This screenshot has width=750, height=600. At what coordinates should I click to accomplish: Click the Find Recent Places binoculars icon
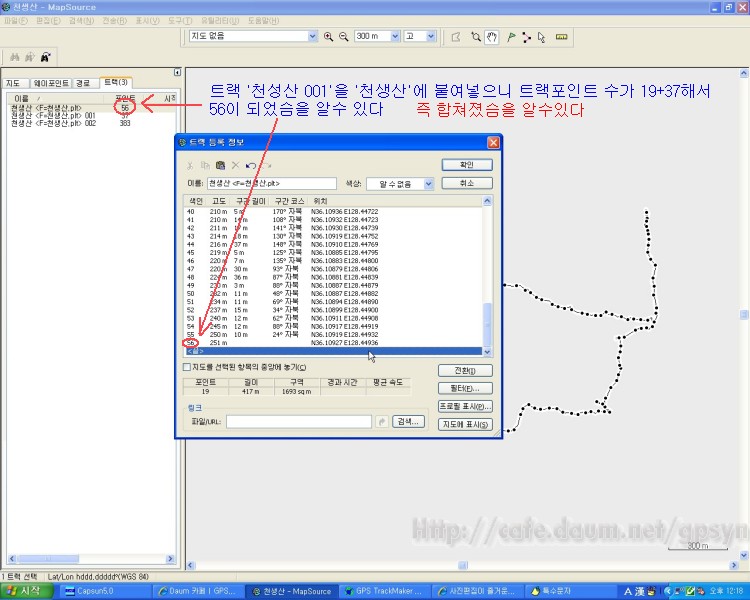coord(45,57)
